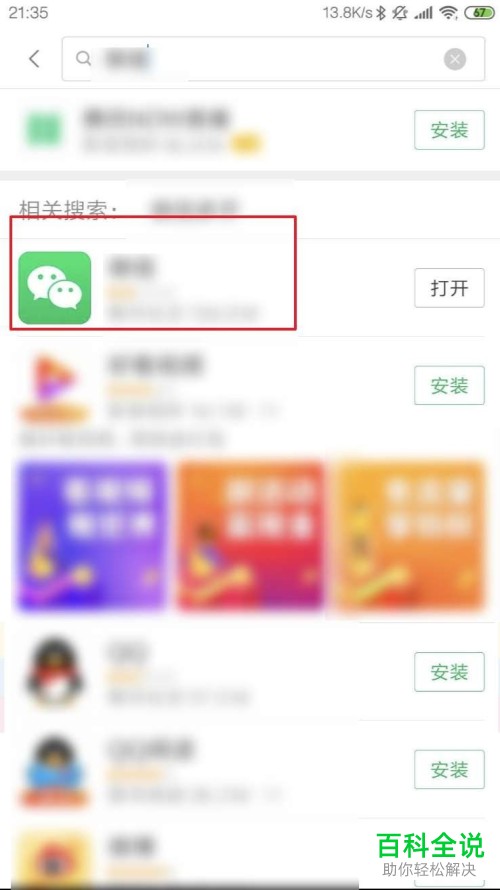Install the QQ penguin app
Screen dimensions: 500x890
pyautogui.click(x=449, y=672)
